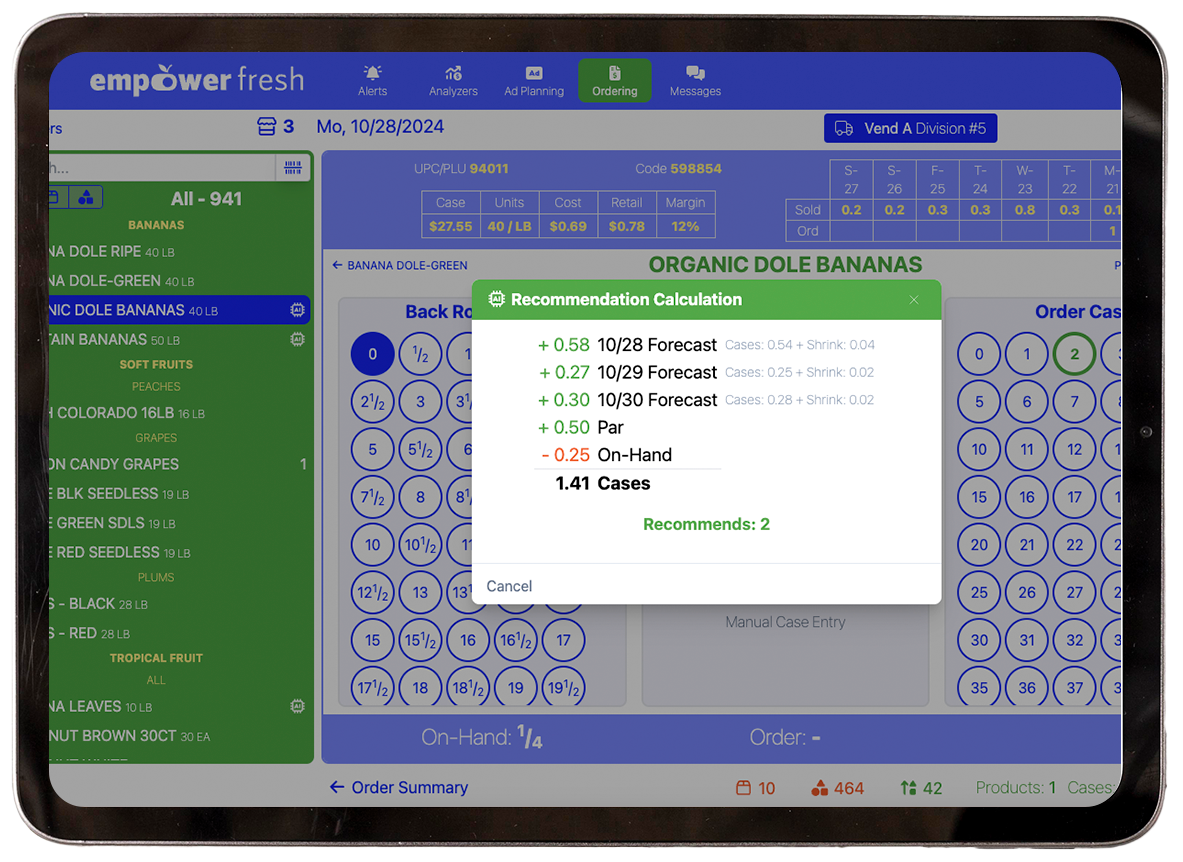The width and height of the screenshot is (1183, 862).
Task: Select the Colorado 16LB peaches row
Action: coord(180,413)
